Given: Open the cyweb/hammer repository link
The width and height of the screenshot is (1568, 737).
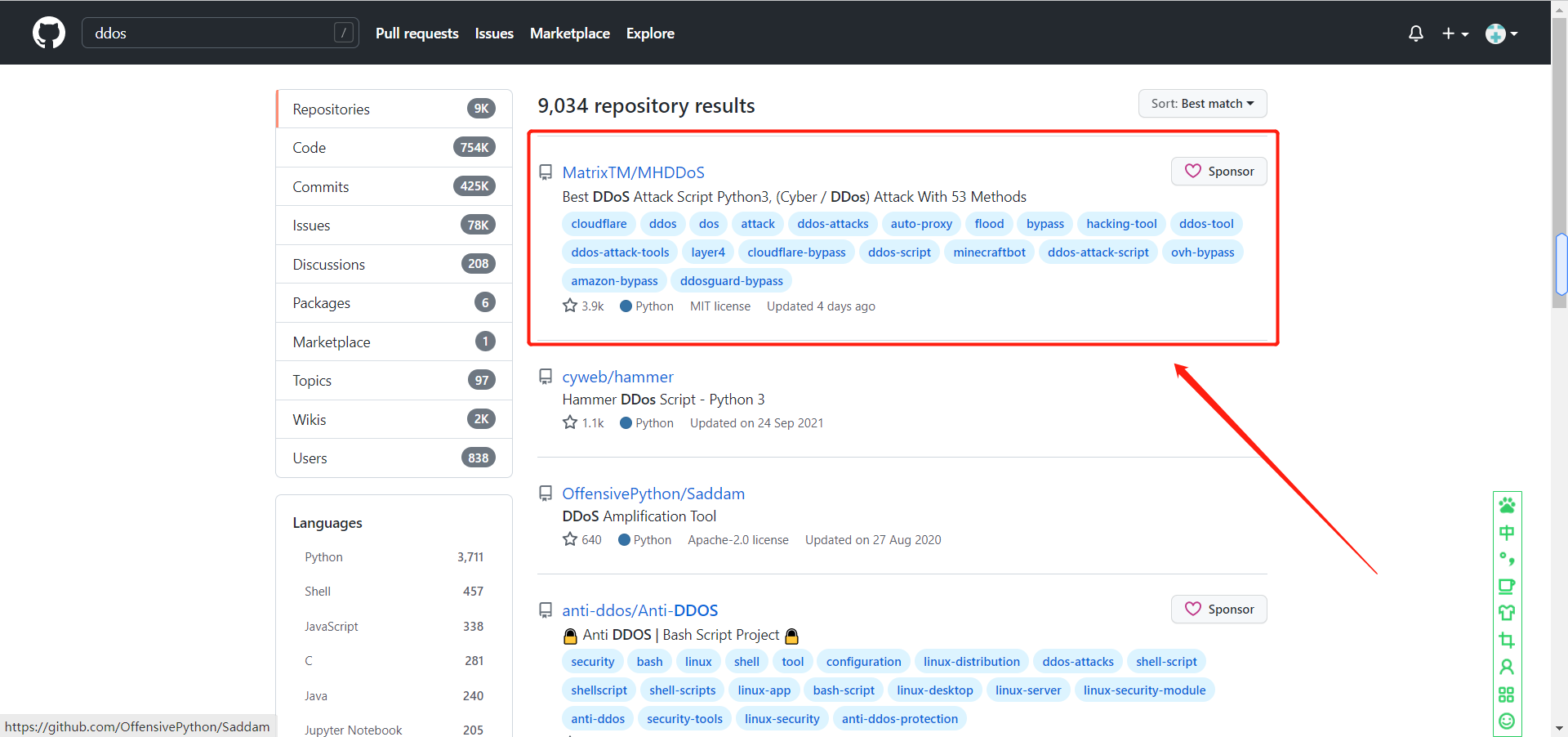Looking at the screenshot, I should [x=618, y=377].
